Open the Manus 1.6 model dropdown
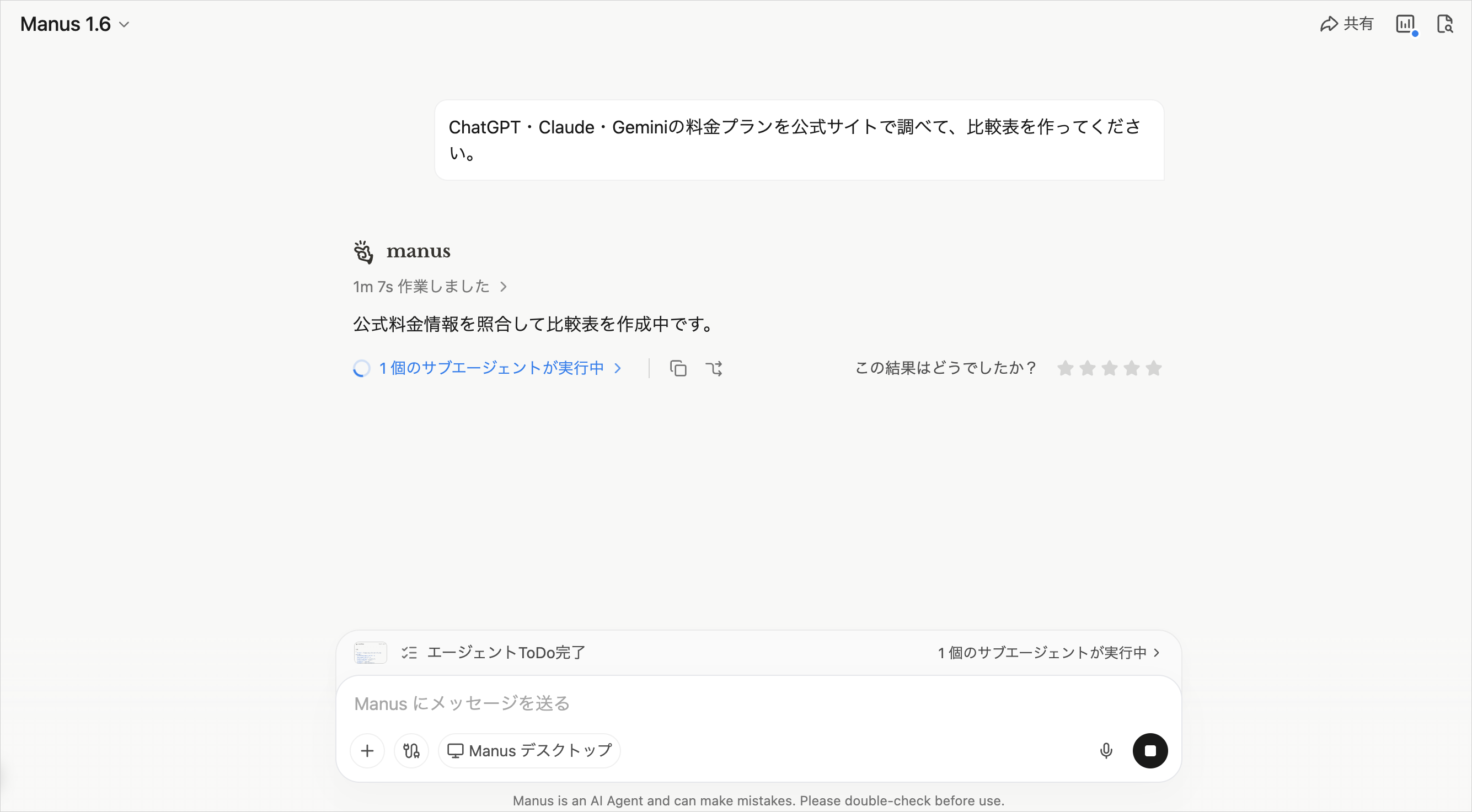Image resolution: width=1472 pixels, height=812 pixels. point(75,24)
